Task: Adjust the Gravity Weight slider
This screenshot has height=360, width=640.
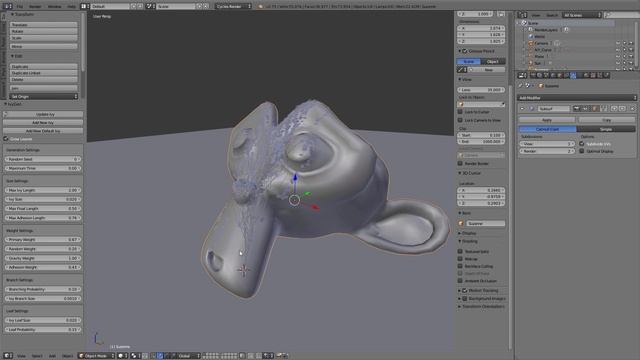Action: tap(43, 258)
